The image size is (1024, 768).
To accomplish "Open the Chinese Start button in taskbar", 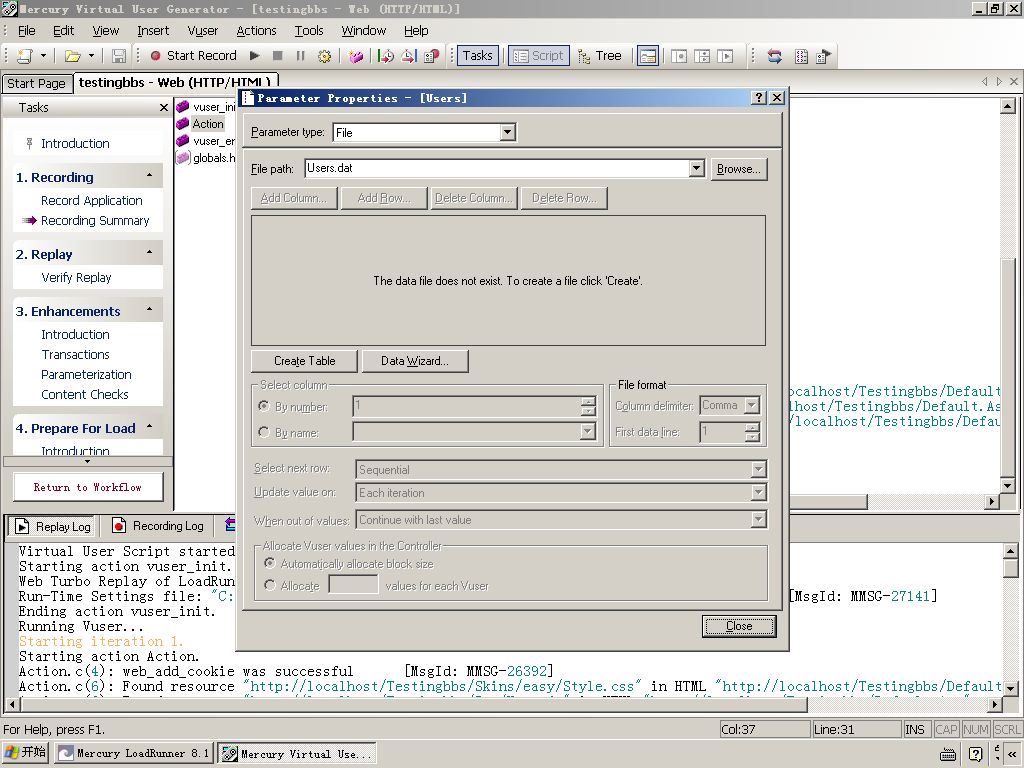I will click(x=26, y=753).
